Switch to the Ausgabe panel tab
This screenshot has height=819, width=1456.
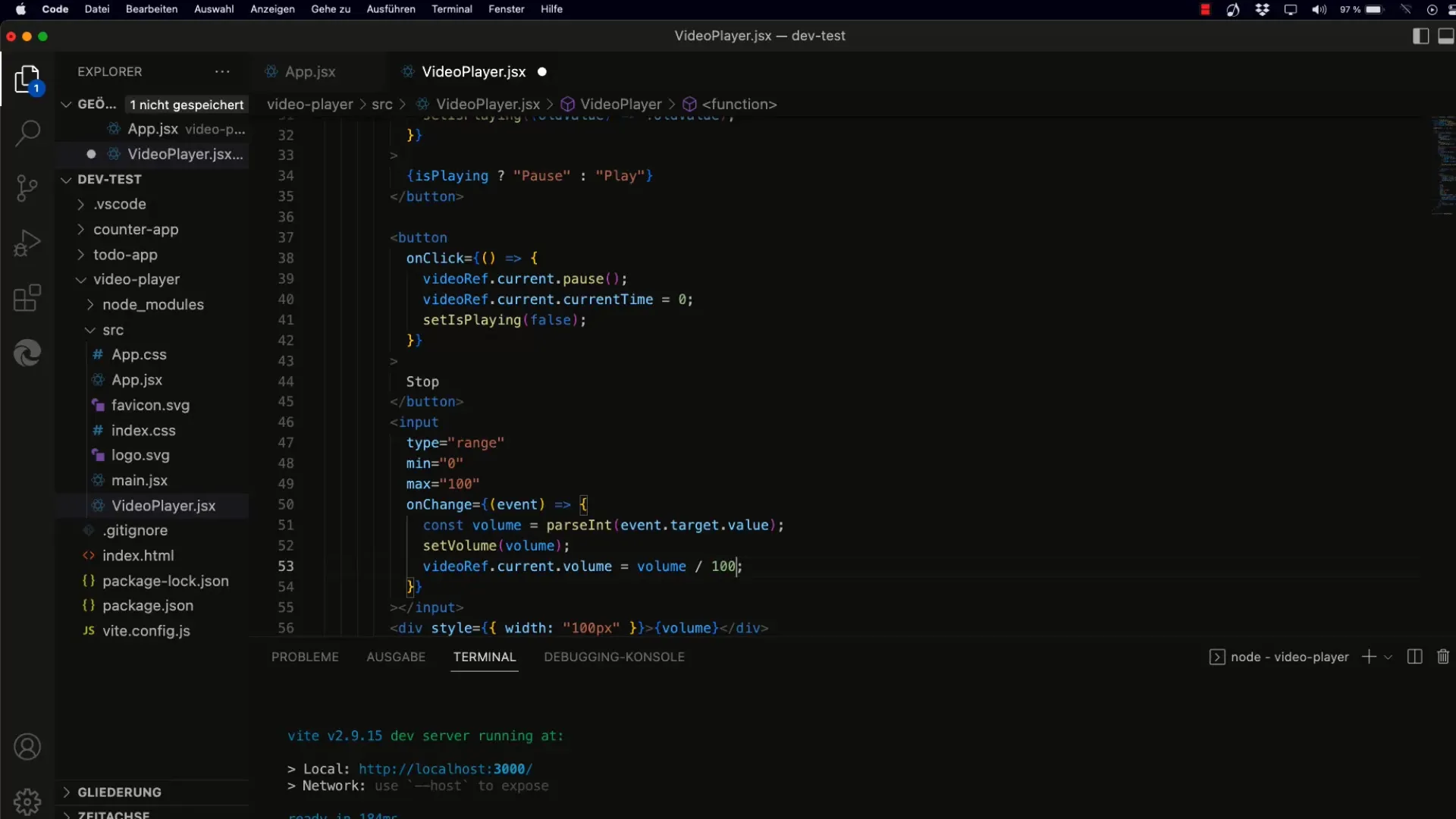[x=396, y=657]
